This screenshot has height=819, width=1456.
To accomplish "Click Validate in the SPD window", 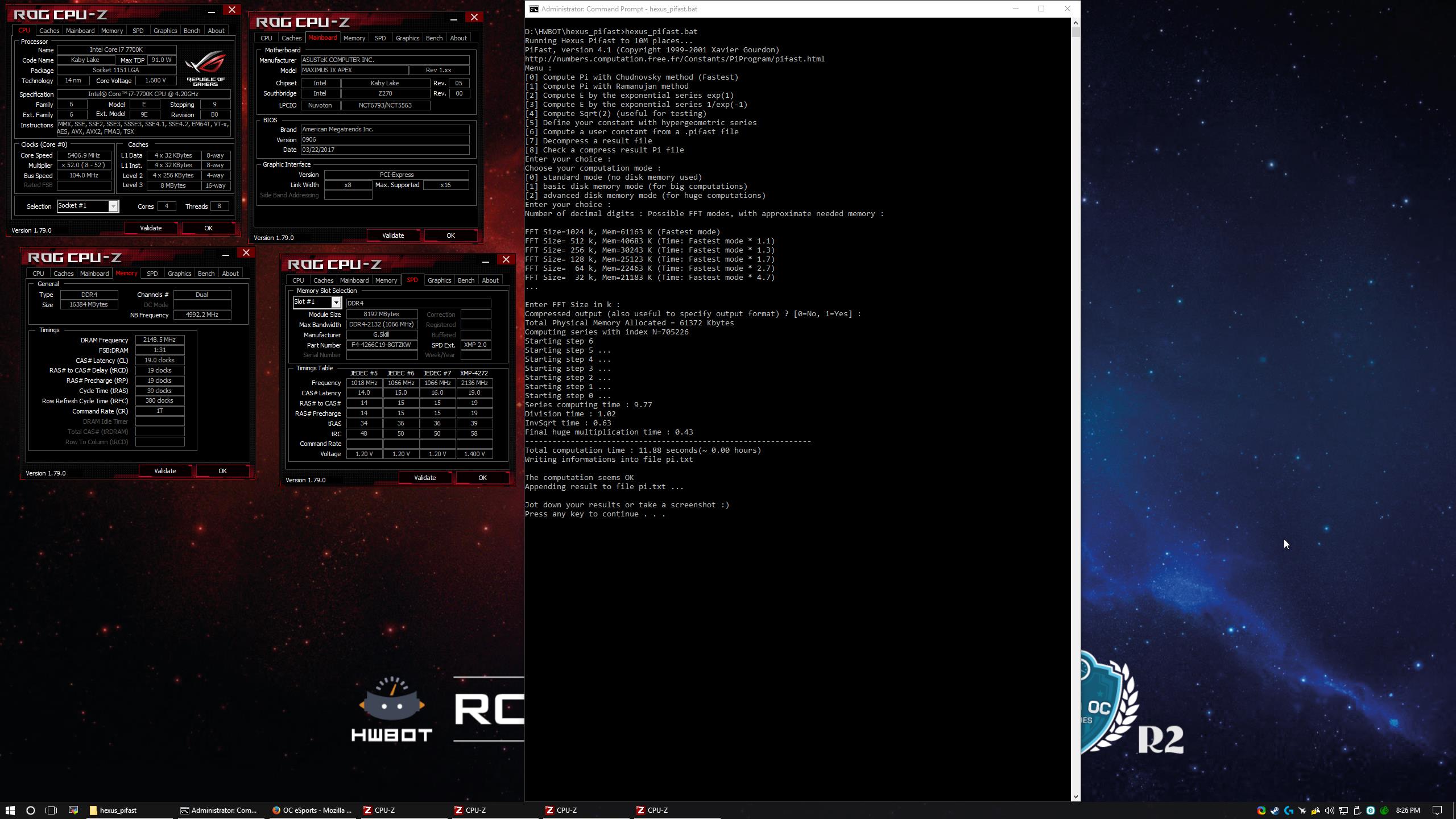I will [425, 478].
